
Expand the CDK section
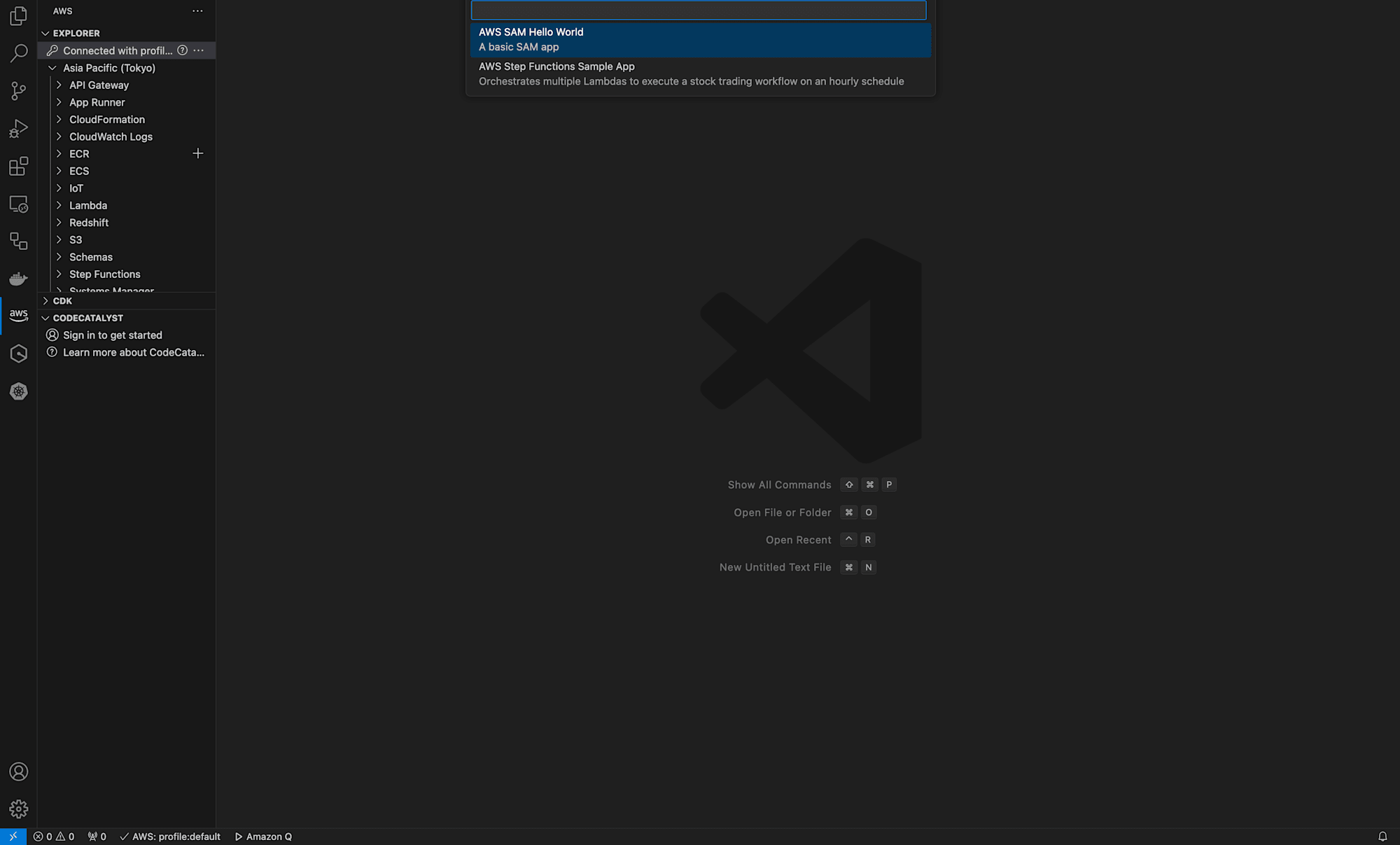[45, 301]
